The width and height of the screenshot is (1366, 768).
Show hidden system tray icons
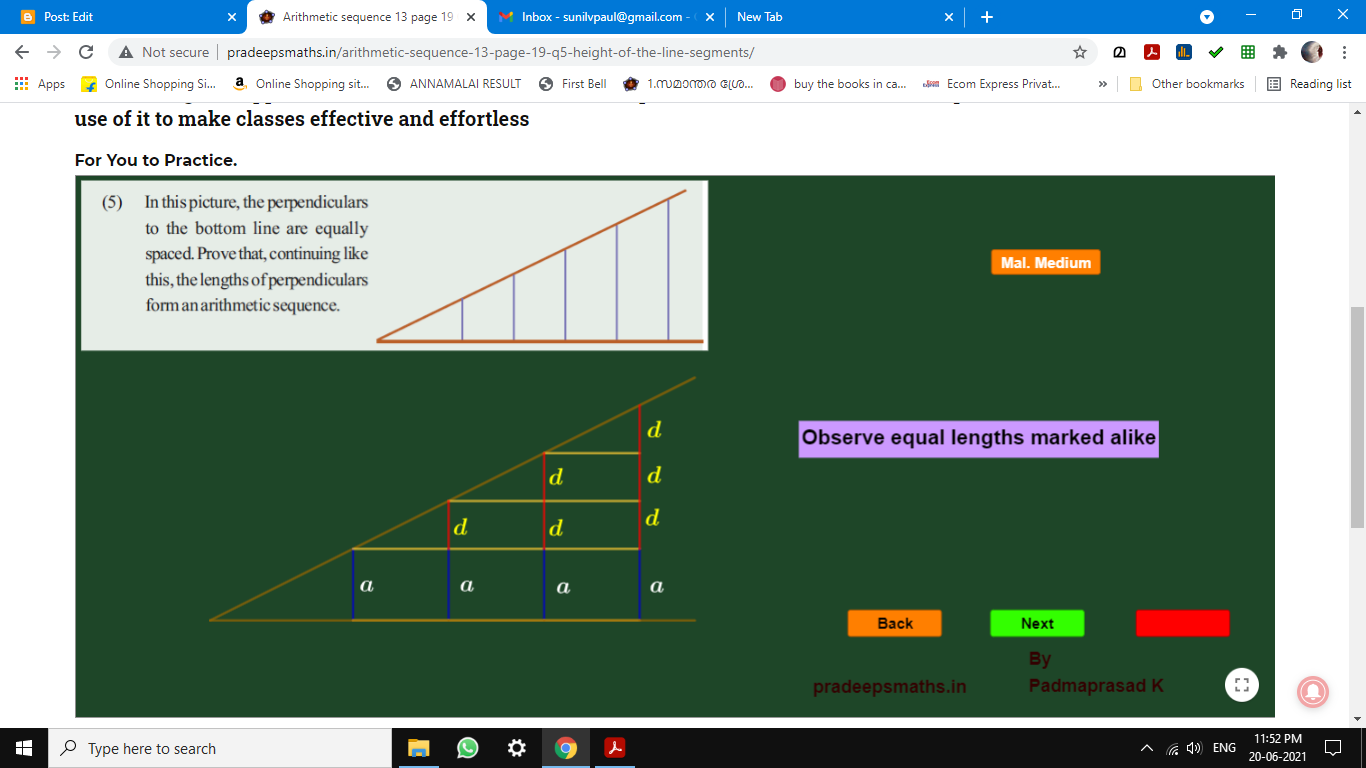coord(1146,748)
